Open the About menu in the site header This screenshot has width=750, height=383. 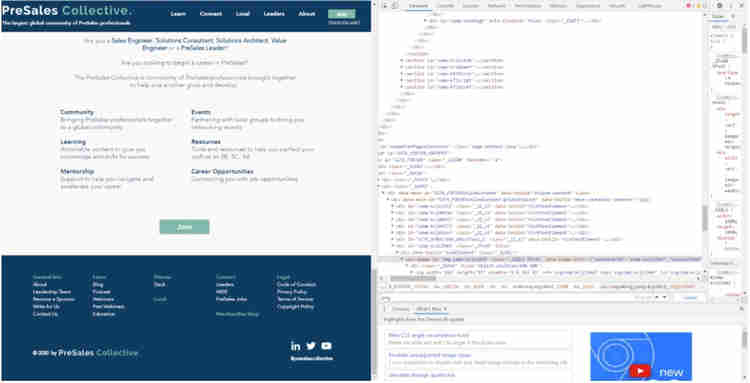tap(307, 14)
